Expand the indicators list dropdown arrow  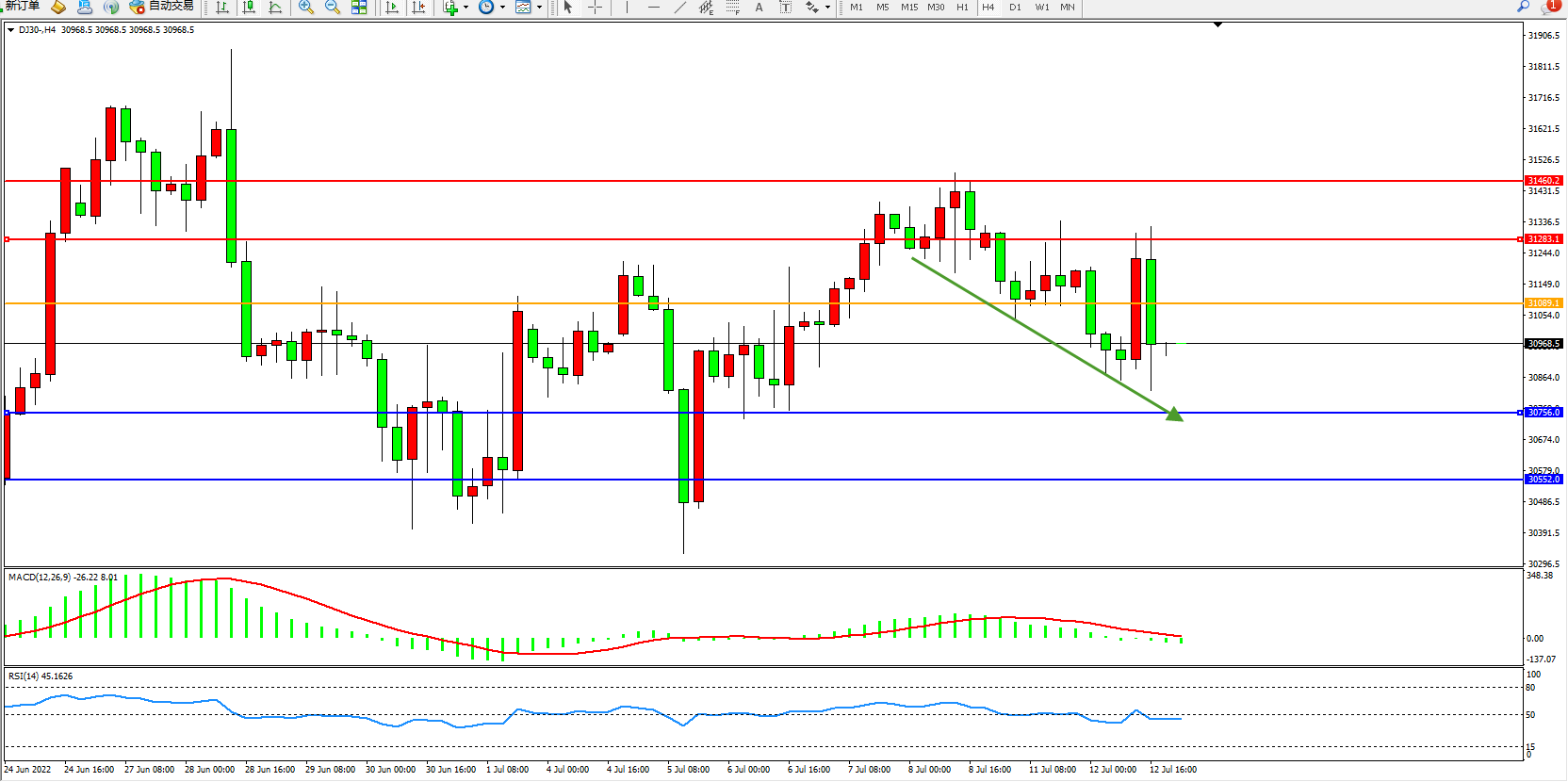click(x=465, y=8)
